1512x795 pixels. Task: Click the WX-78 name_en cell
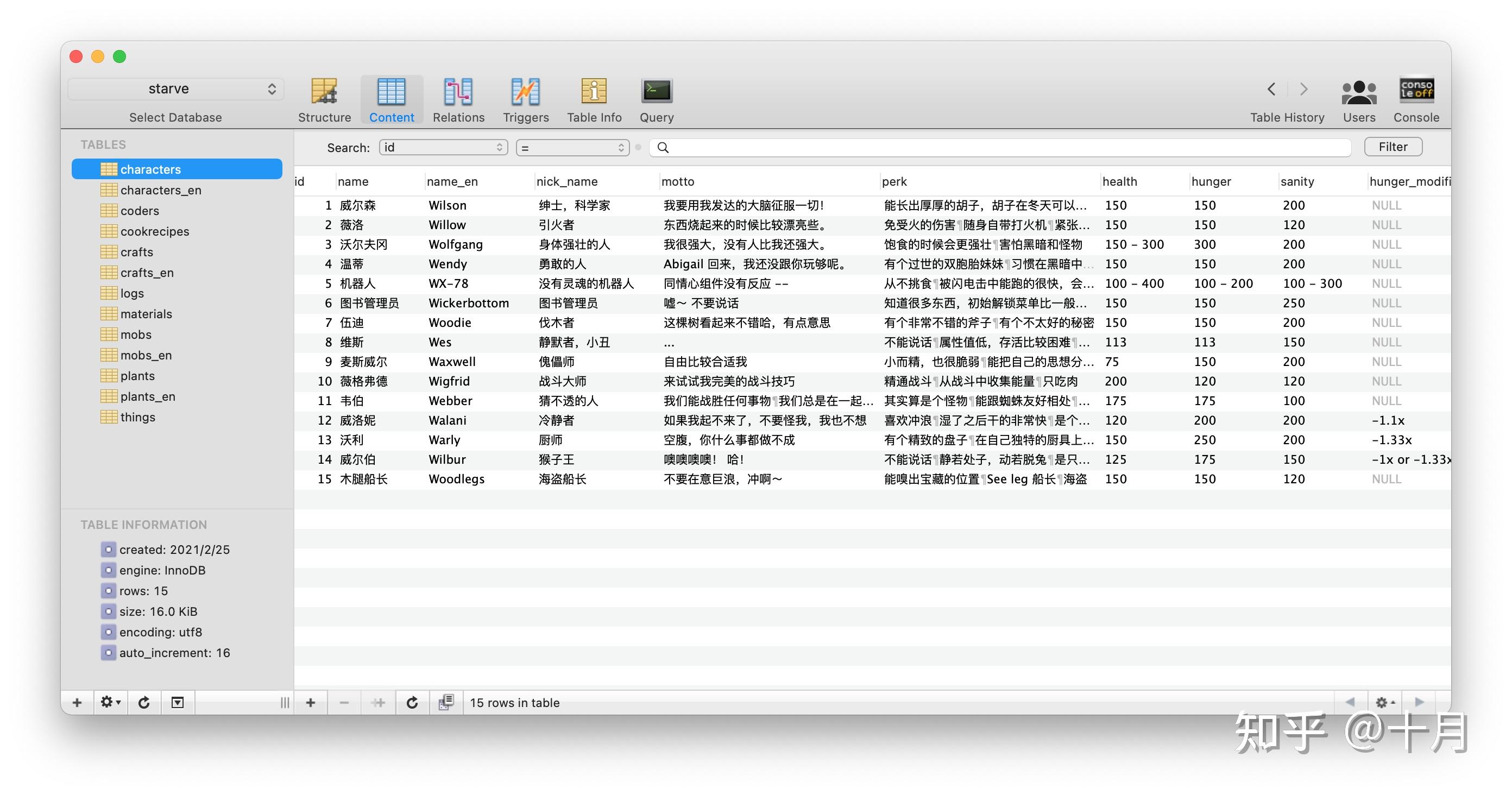pyautogui.click(x=479, y=283)
